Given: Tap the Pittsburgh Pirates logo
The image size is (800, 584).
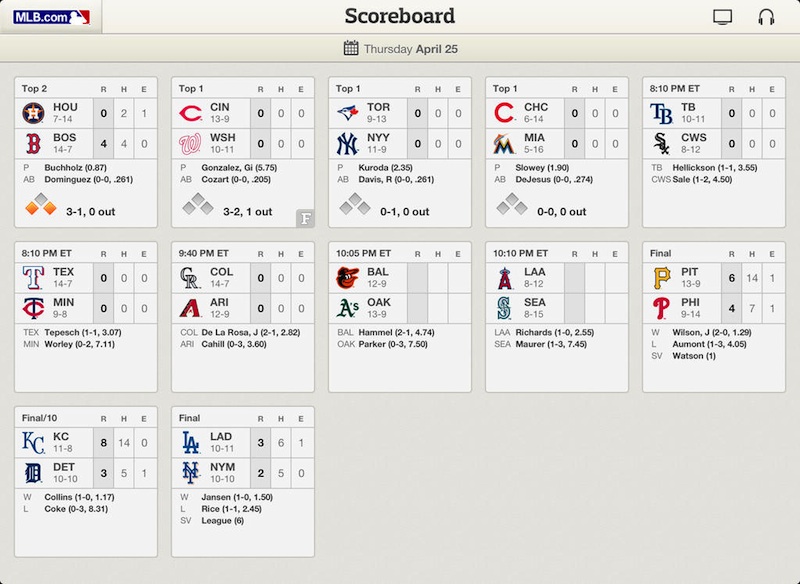Looking at the screenshot, I should point(662,278).
